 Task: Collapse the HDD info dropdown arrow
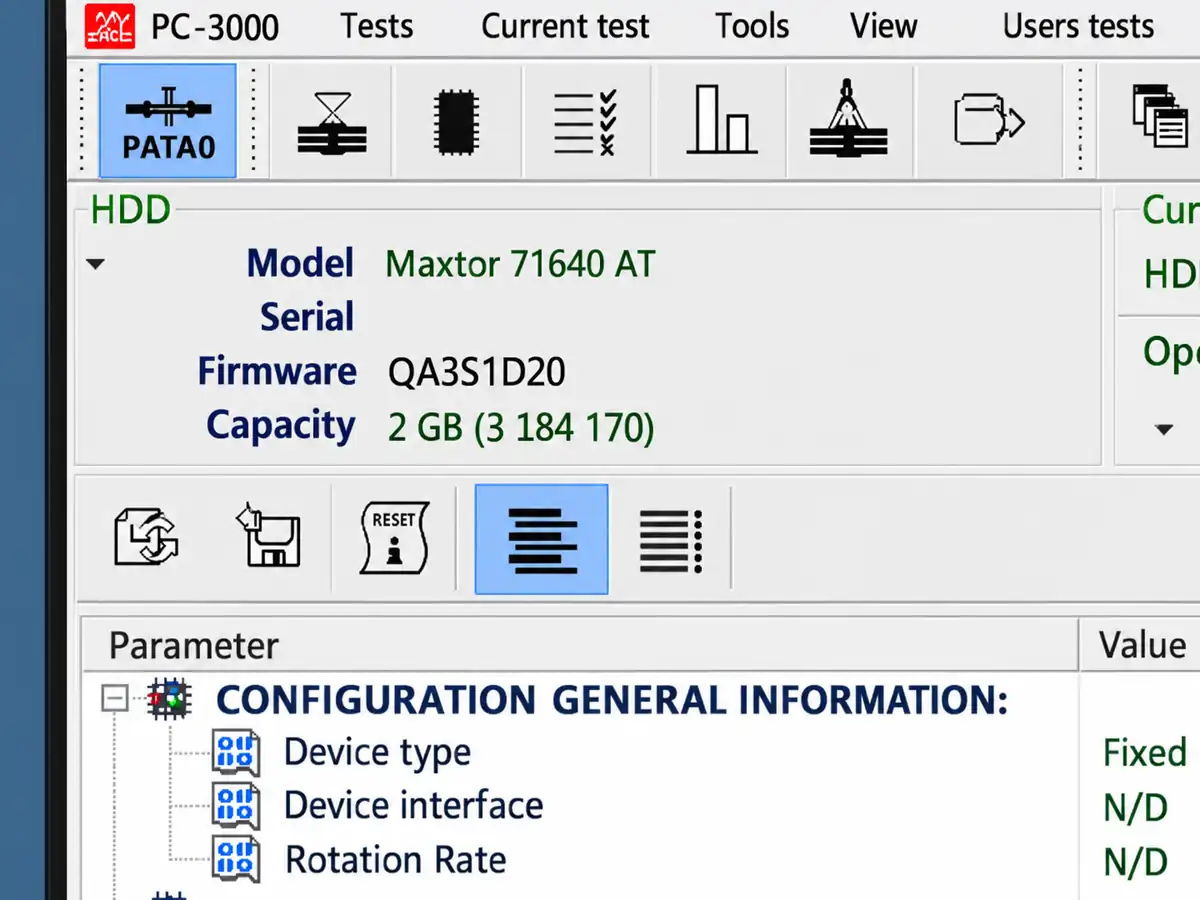96,265
